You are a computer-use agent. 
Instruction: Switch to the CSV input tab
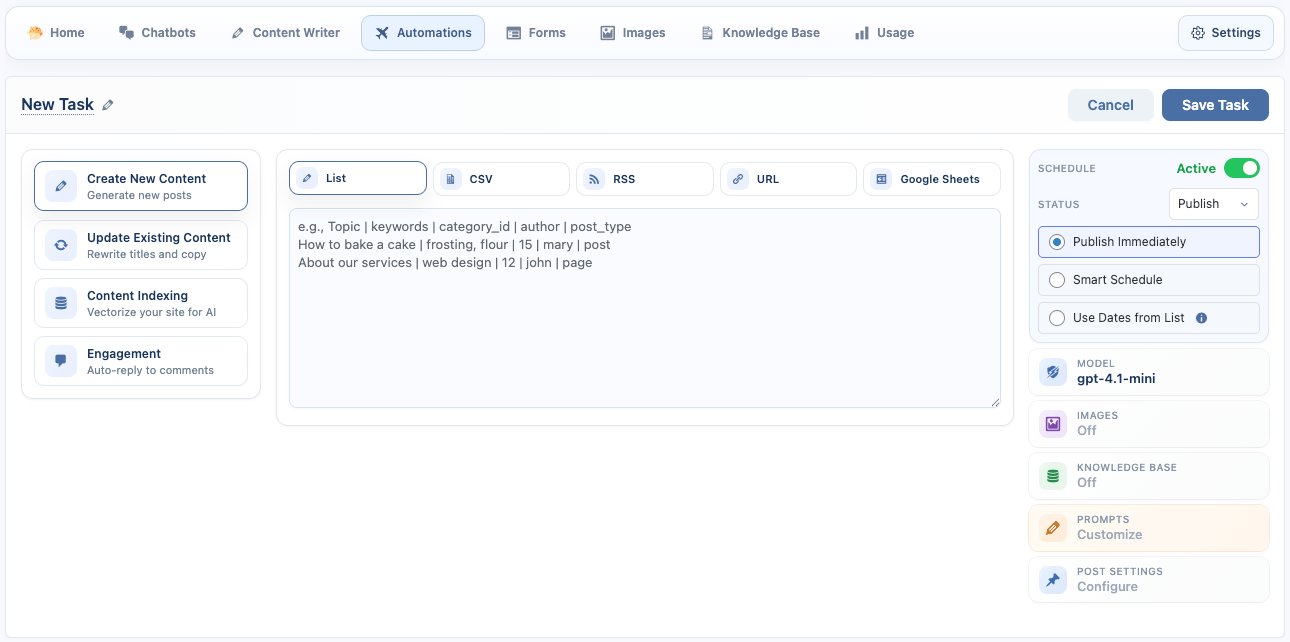pyautogui.click(x=501, y=179)
